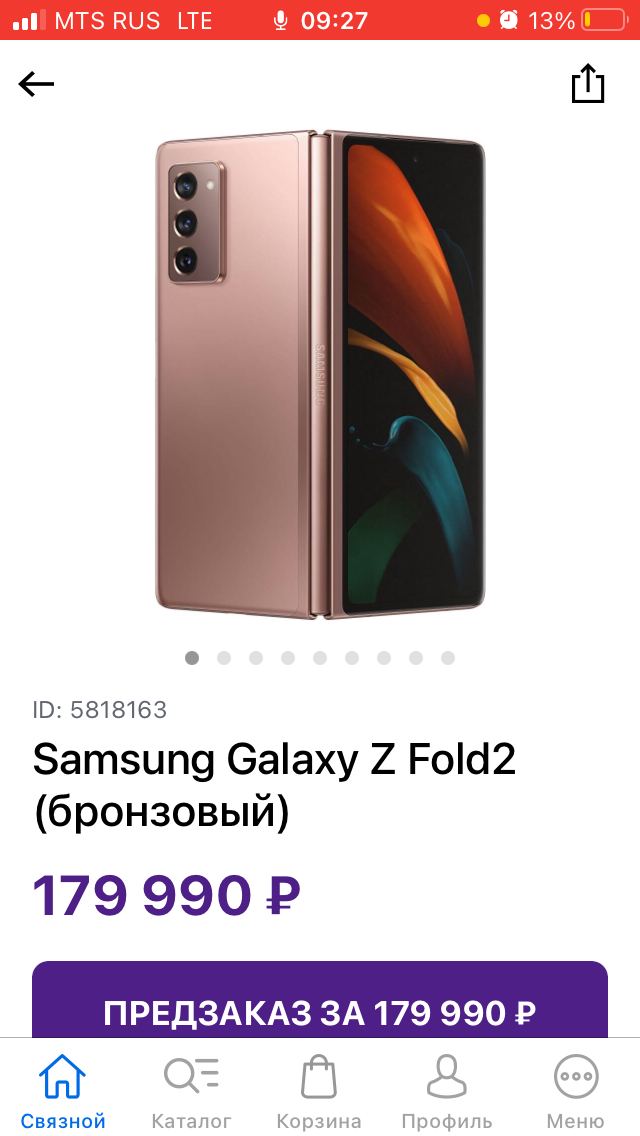Tap the back arrow icon
Image resolution: width=640 pixels, height=1136 pixels.
[36, 84]
